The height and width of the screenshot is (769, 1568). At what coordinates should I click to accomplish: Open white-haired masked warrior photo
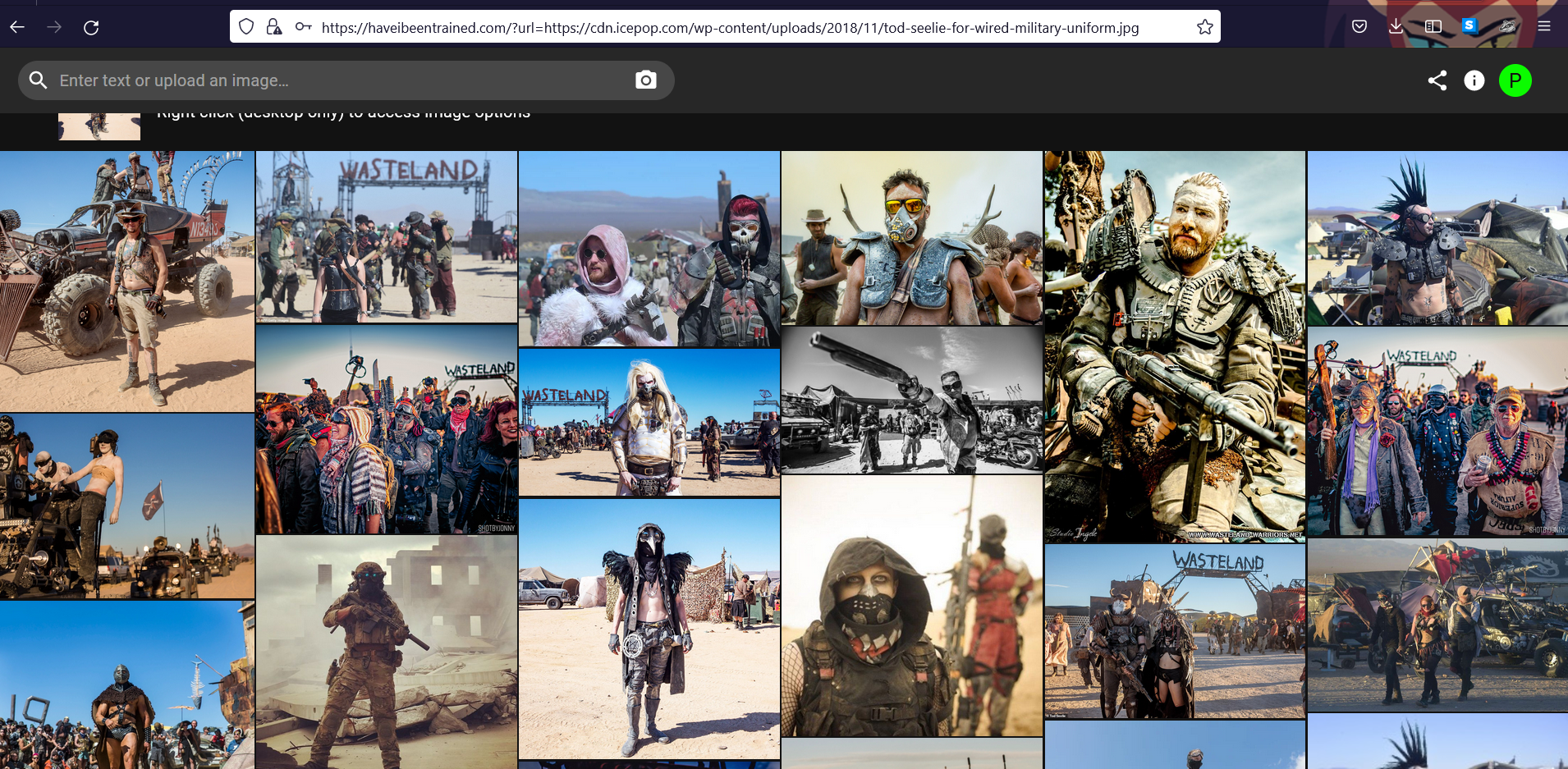point(649,423)
